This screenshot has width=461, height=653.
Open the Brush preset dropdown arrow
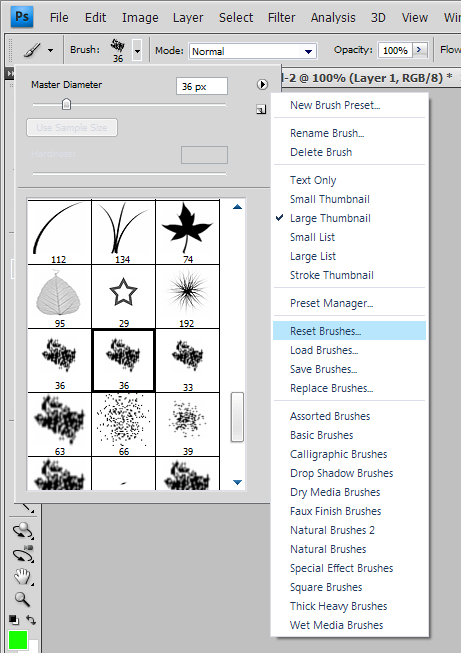click(x=137, y=51)
